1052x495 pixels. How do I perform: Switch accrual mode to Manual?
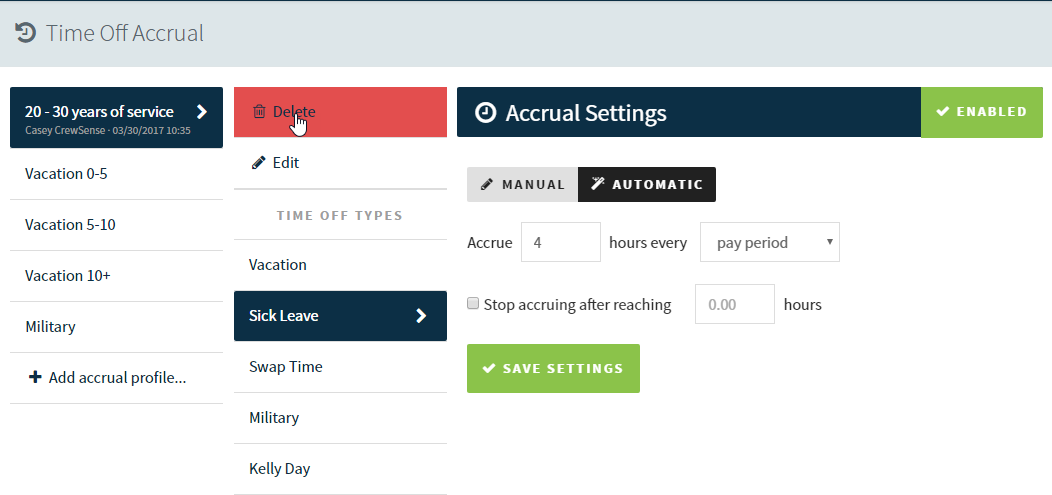click(x=523, y=184)
